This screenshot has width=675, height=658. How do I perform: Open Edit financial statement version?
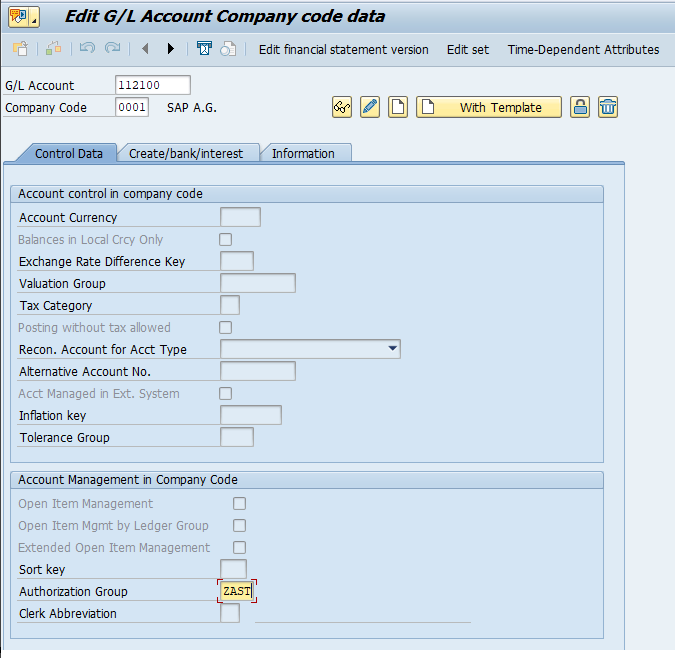coord(344,50)
